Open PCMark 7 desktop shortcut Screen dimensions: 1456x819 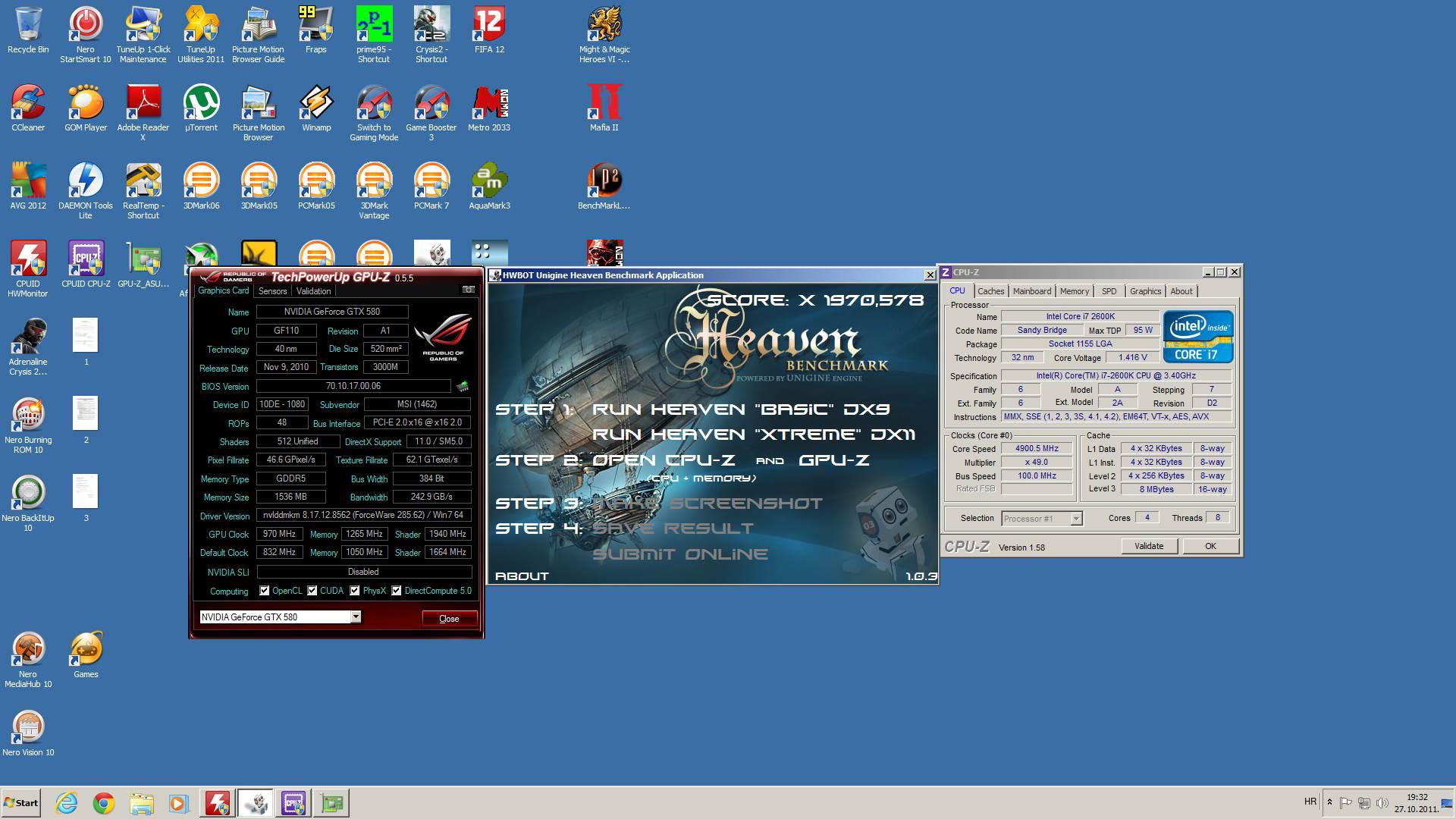click(431, 187)
